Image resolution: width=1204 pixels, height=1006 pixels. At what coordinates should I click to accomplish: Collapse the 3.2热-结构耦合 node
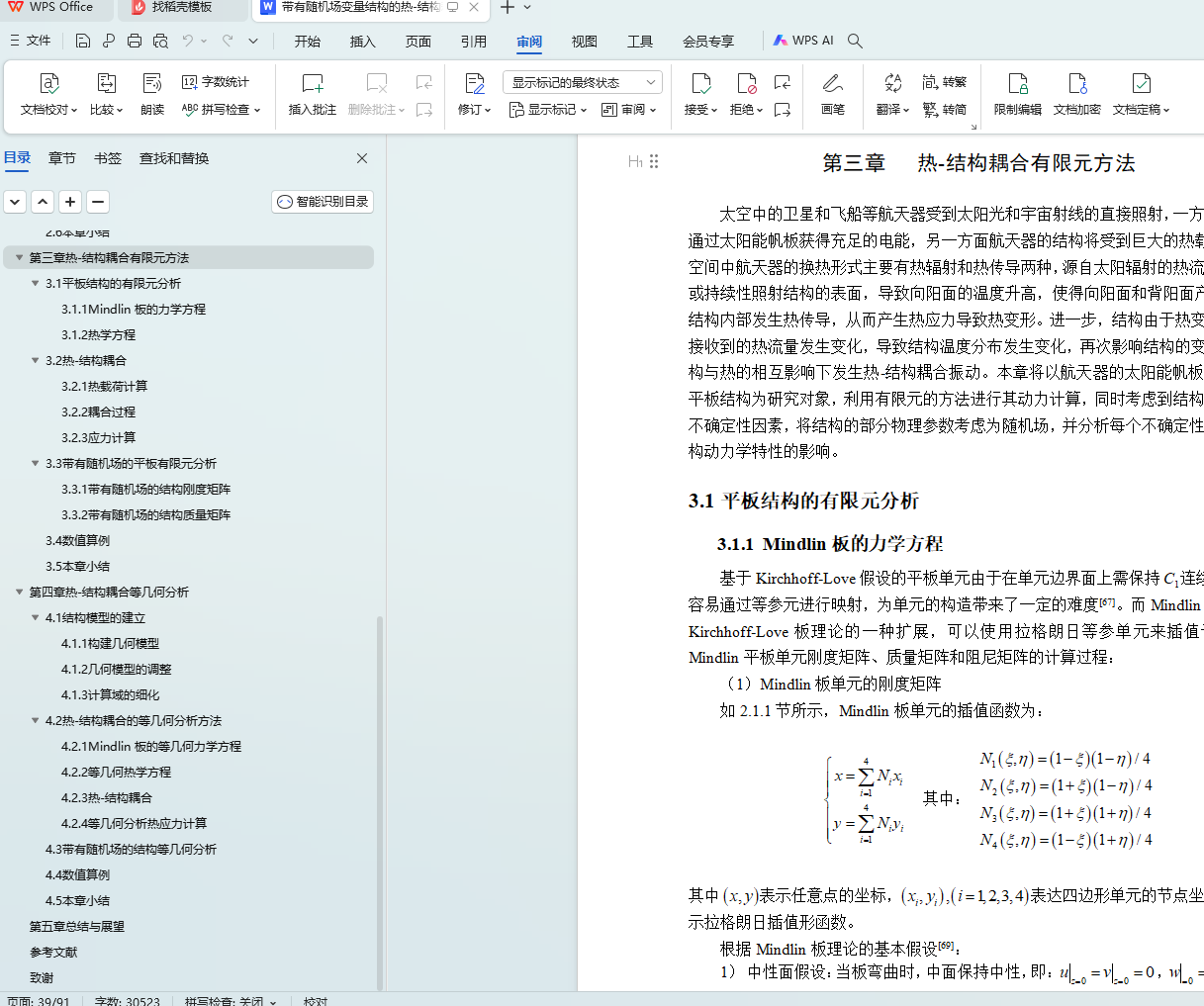(35, 361)
